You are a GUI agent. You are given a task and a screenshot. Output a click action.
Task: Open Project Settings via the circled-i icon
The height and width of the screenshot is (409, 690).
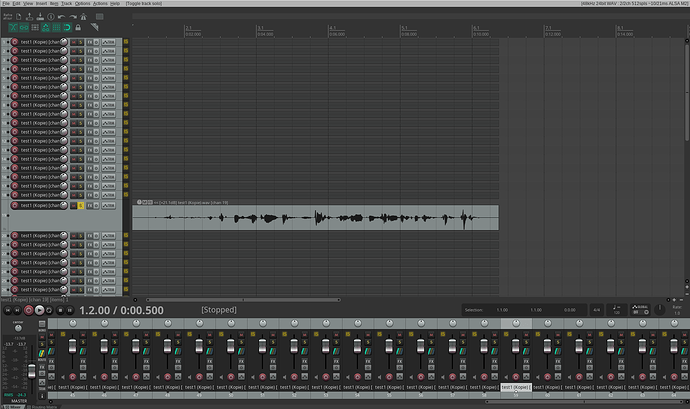click(51, 17)
